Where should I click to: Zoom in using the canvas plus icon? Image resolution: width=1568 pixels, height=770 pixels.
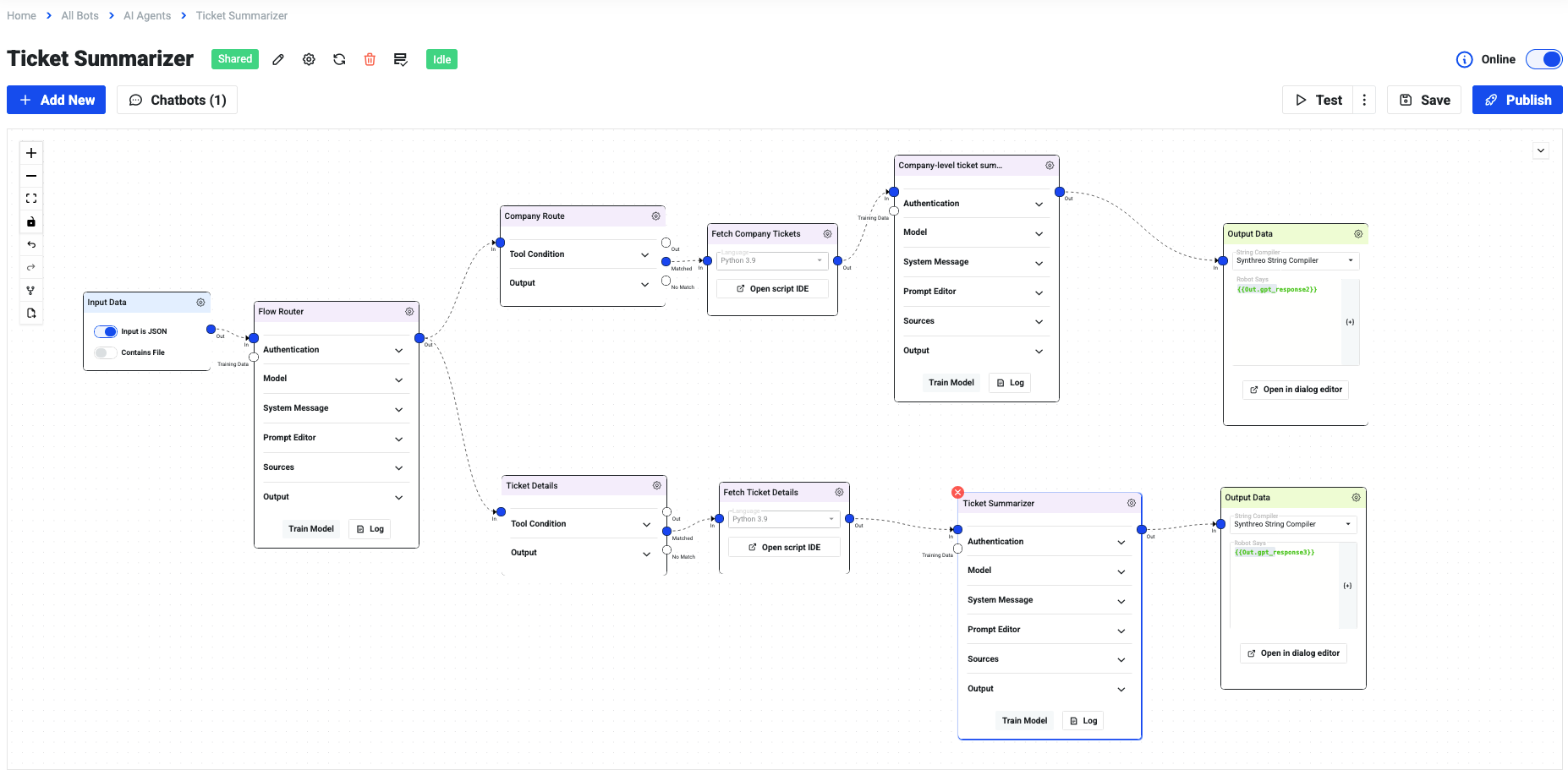pos(31,153)
